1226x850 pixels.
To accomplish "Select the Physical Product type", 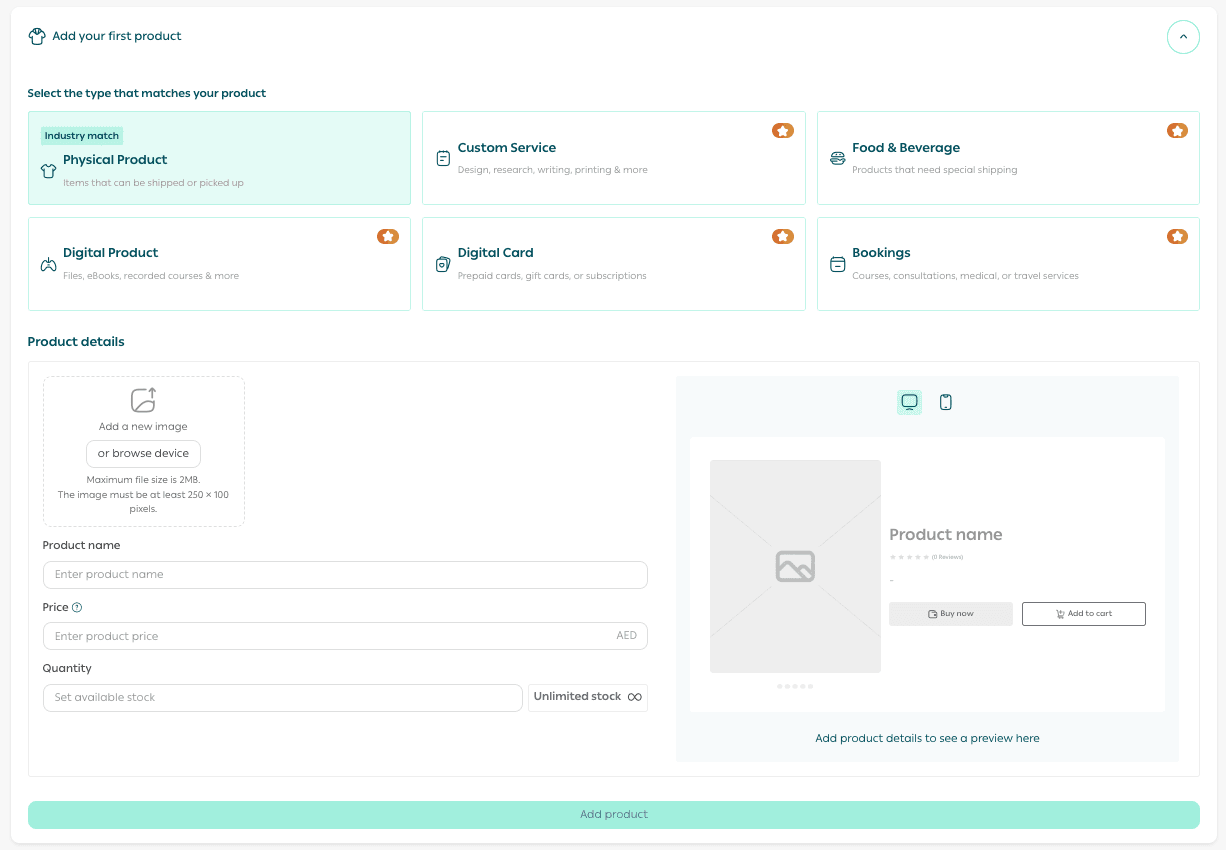I will (x=219, y=158).
